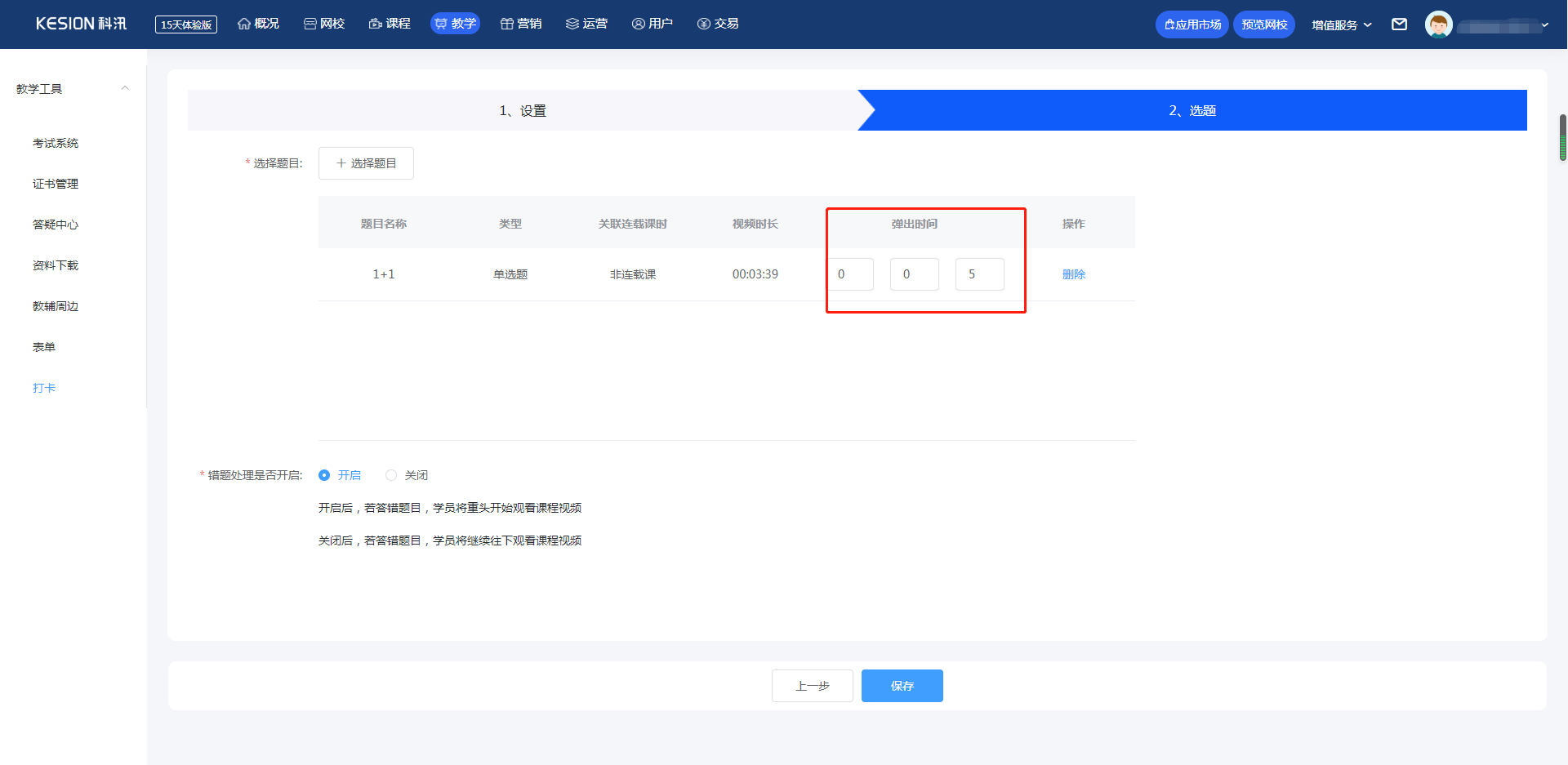Select the 开启 radio option
Screen dimensions: 1568x765
point(324,475)
